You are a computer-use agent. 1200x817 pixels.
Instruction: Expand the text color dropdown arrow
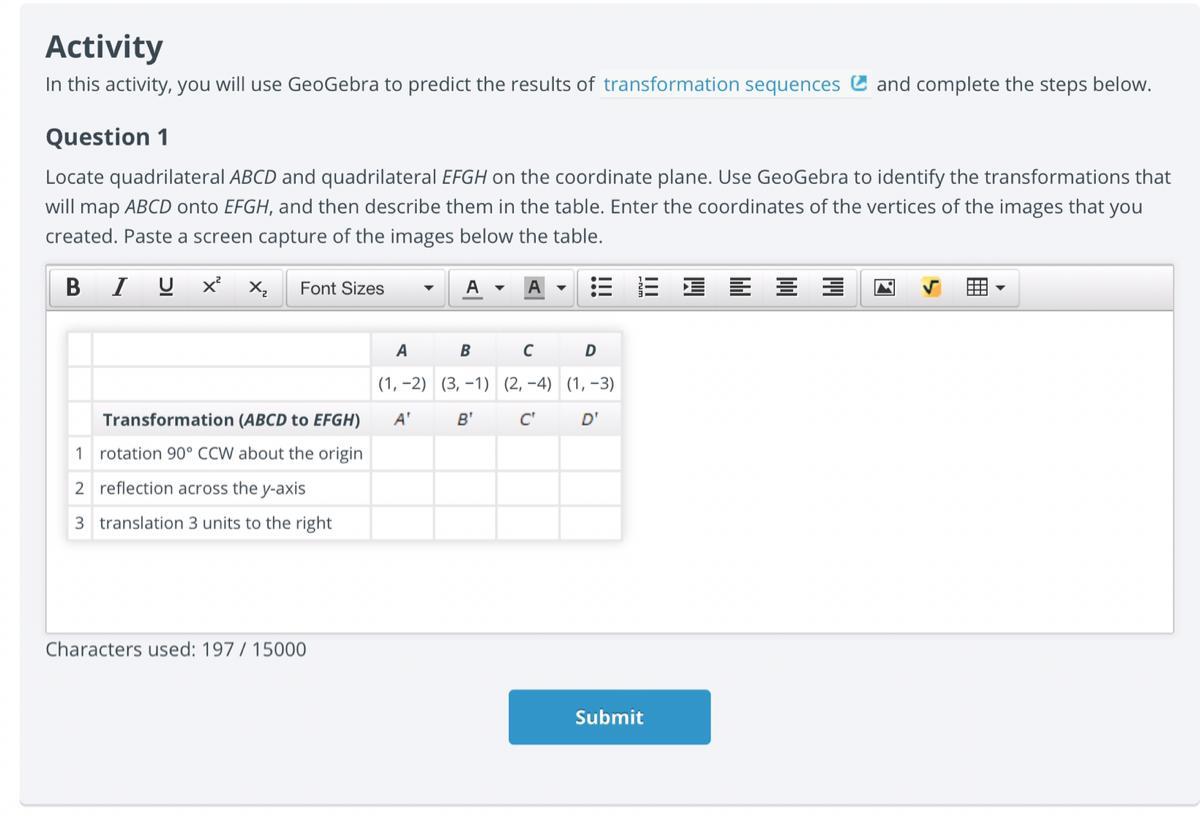[x=498, y=288]
